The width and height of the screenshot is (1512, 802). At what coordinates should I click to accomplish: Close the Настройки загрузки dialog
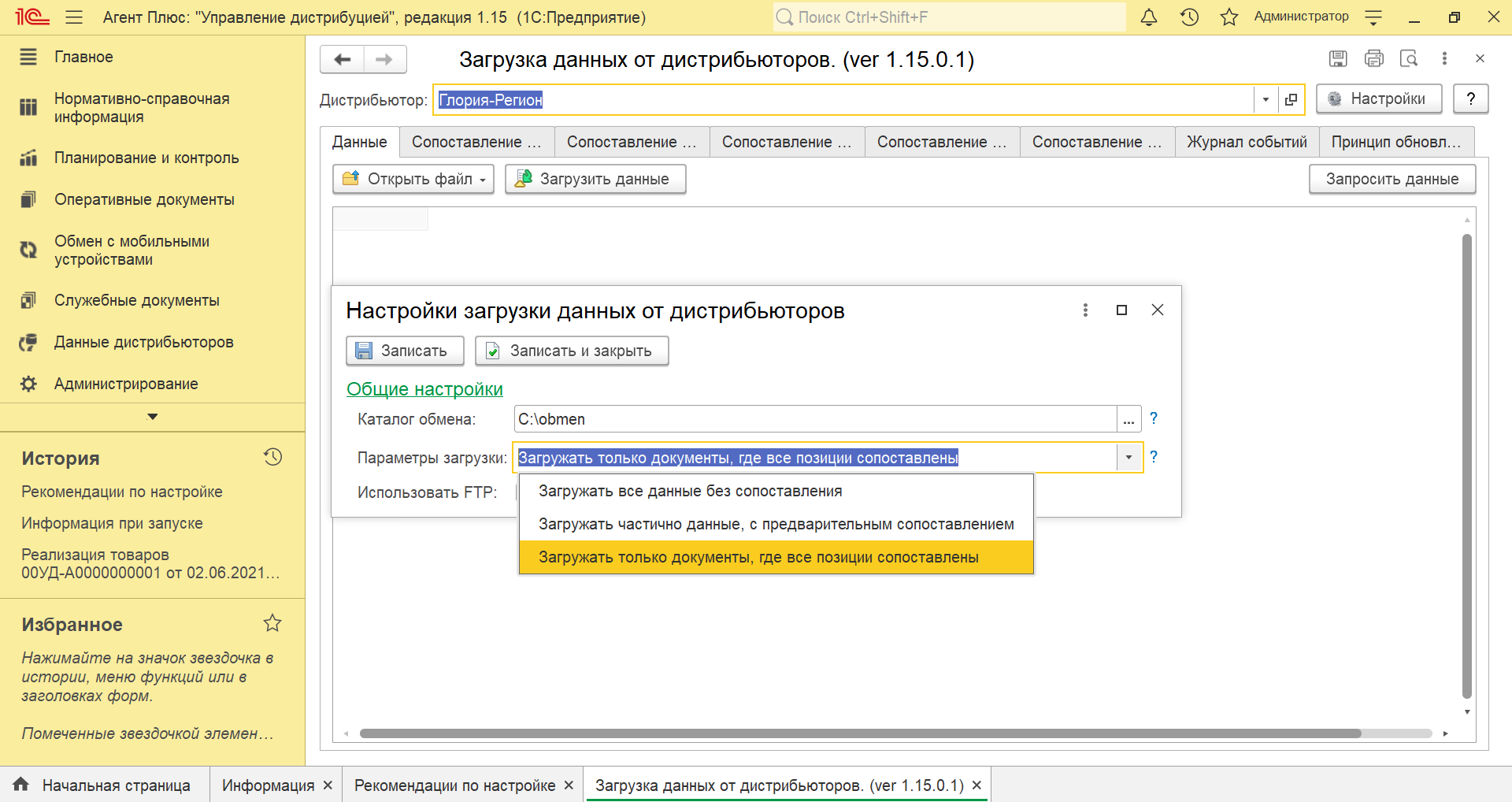(1157, 310)
